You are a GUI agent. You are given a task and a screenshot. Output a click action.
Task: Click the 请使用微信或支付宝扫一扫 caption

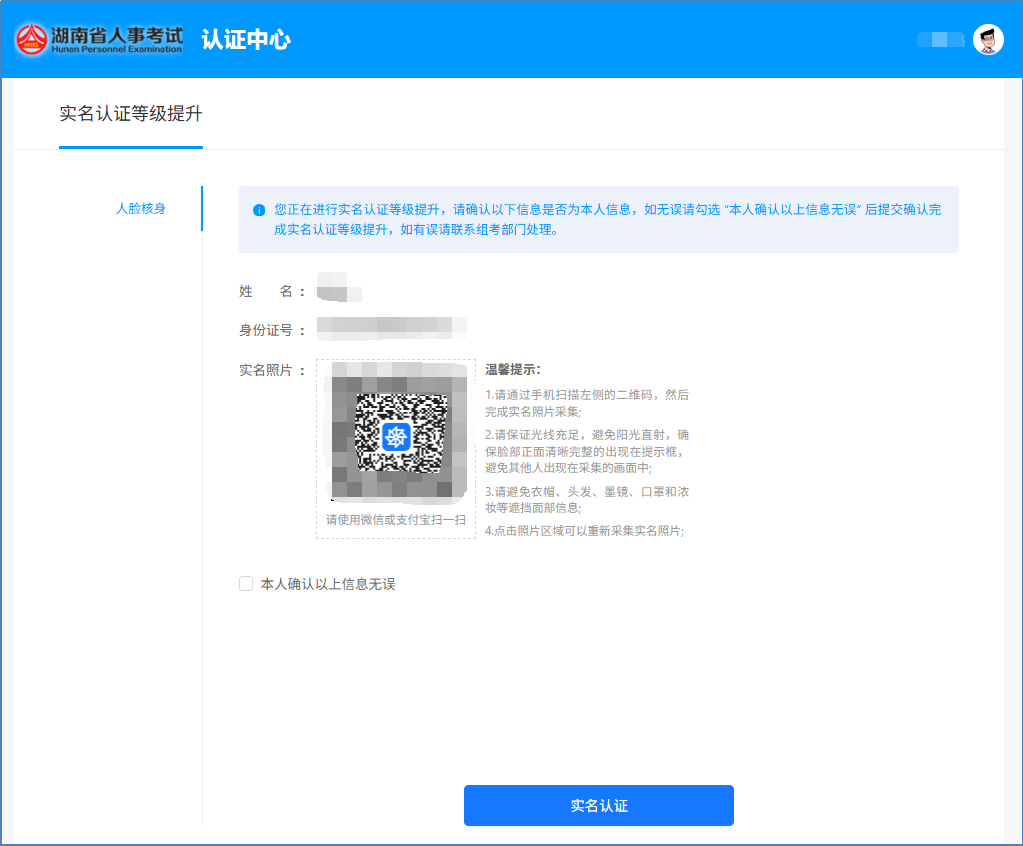pyautogui.click(x=396, y=520)
